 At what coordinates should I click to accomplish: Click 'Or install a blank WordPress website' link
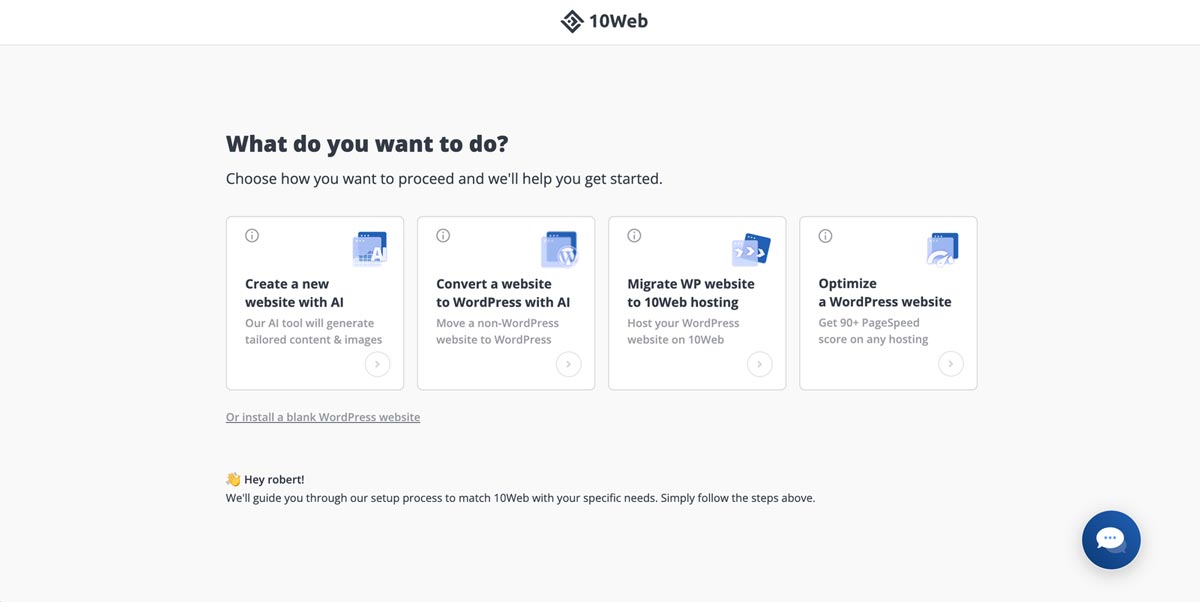click(323, 417)
